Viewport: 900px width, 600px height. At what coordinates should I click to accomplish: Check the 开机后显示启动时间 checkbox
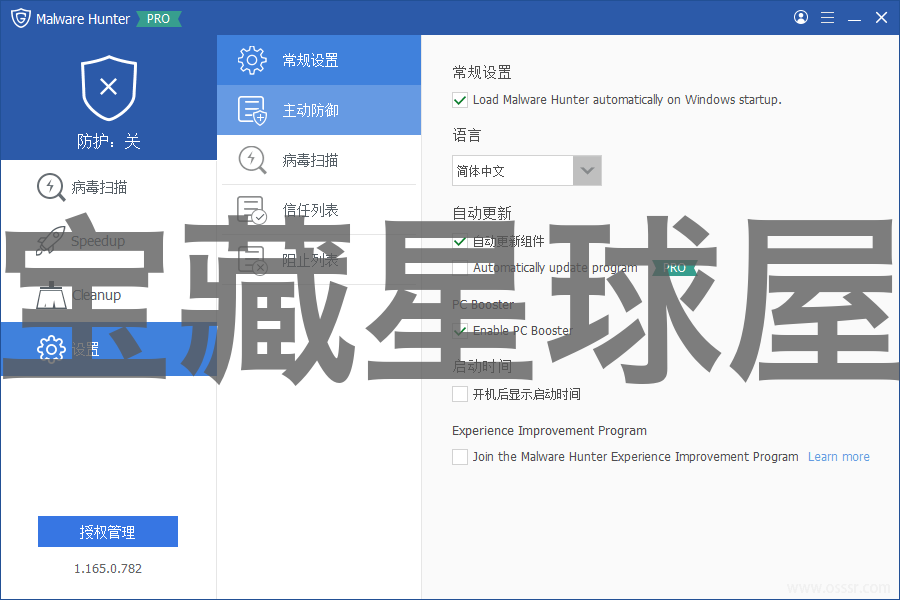(x=460, y=394)
